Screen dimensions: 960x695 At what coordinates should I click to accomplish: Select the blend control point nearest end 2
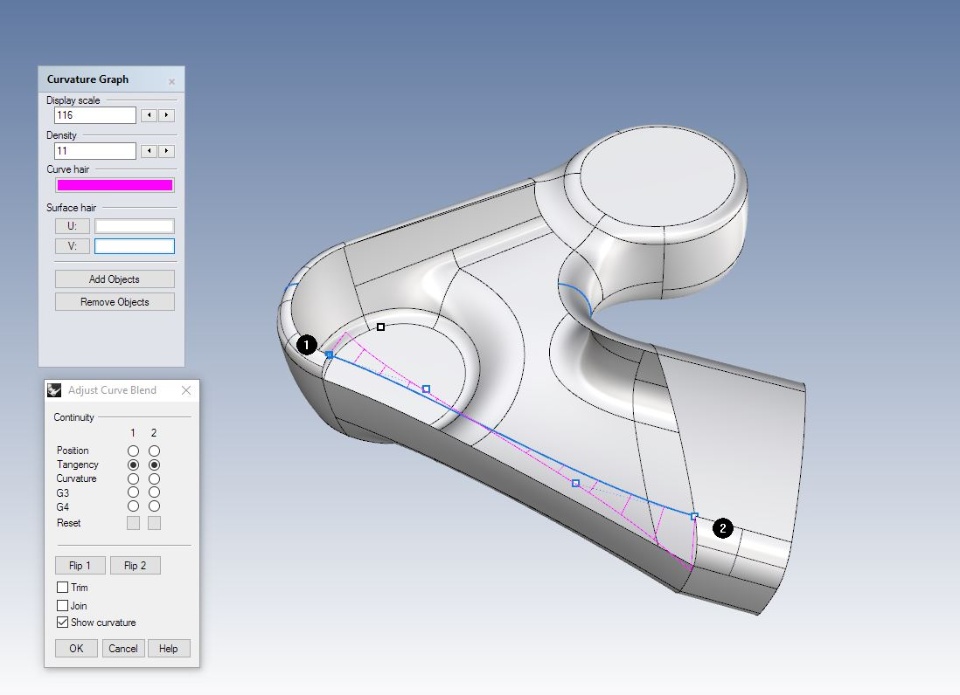tap(576, 483)
